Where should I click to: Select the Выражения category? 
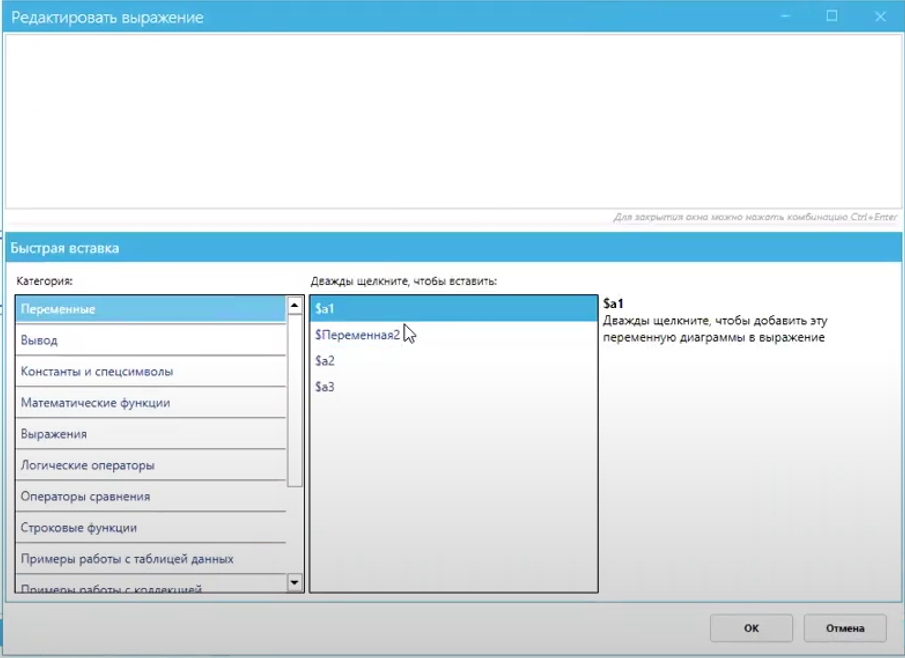[150, 434]
